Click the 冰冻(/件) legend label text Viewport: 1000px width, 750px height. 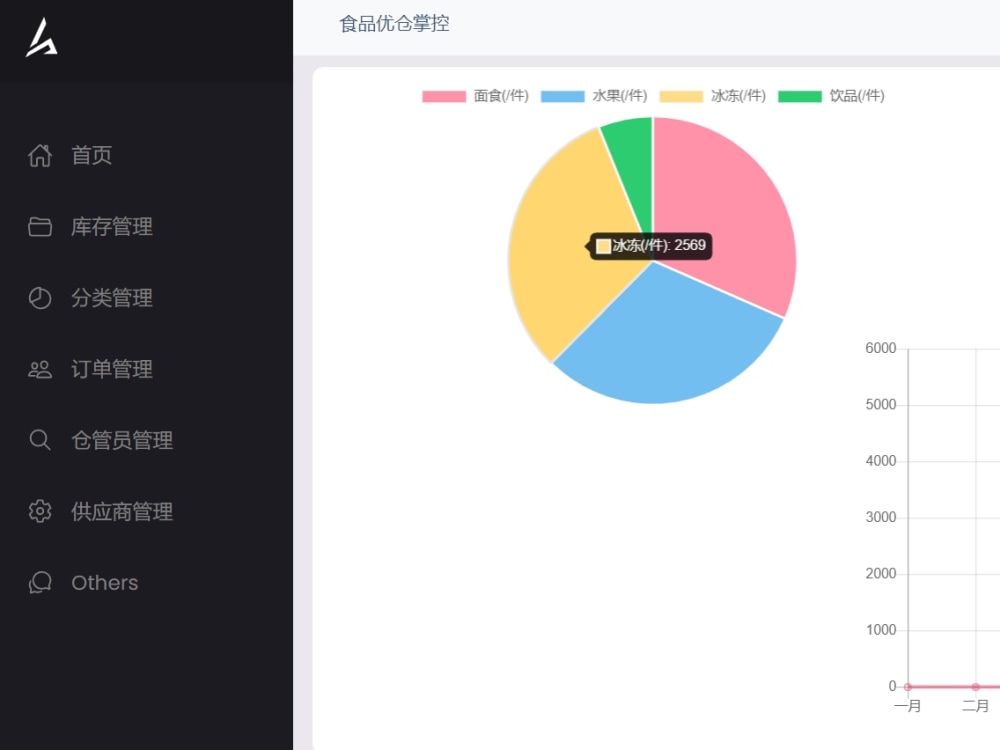739,96
